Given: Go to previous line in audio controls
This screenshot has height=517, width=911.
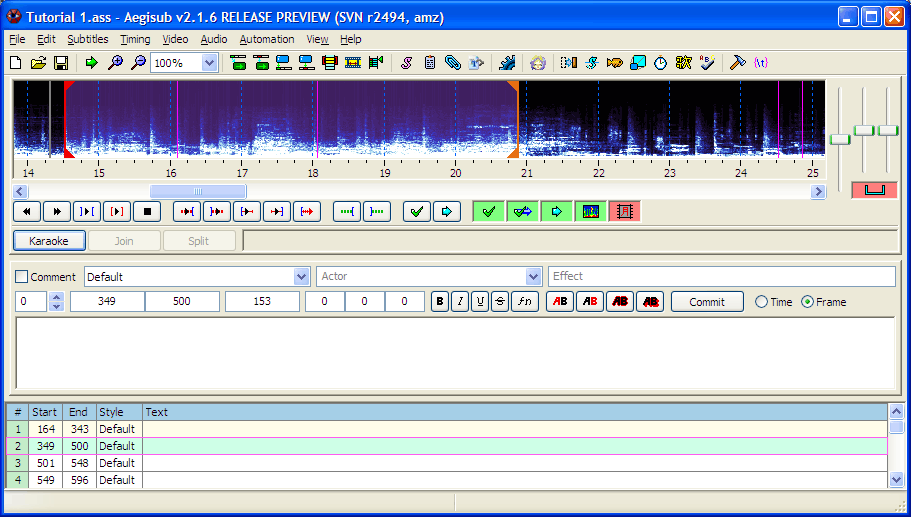Looking at the screenshot, I should click(27, 212).
